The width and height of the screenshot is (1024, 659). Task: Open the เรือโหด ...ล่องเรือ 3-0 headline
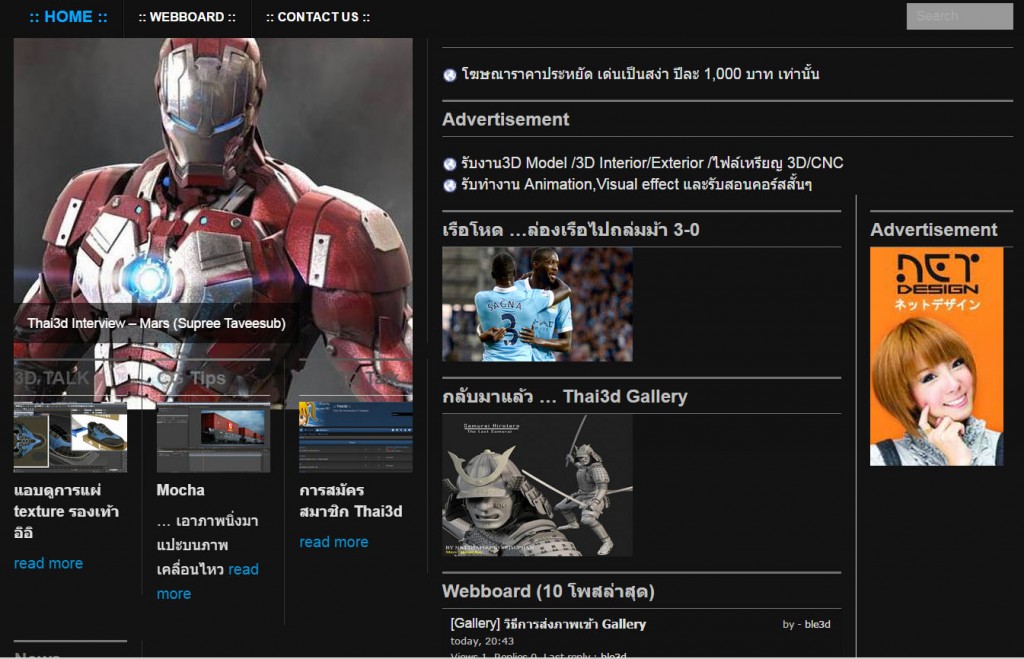pyautogui.click(x=571, y=230)
